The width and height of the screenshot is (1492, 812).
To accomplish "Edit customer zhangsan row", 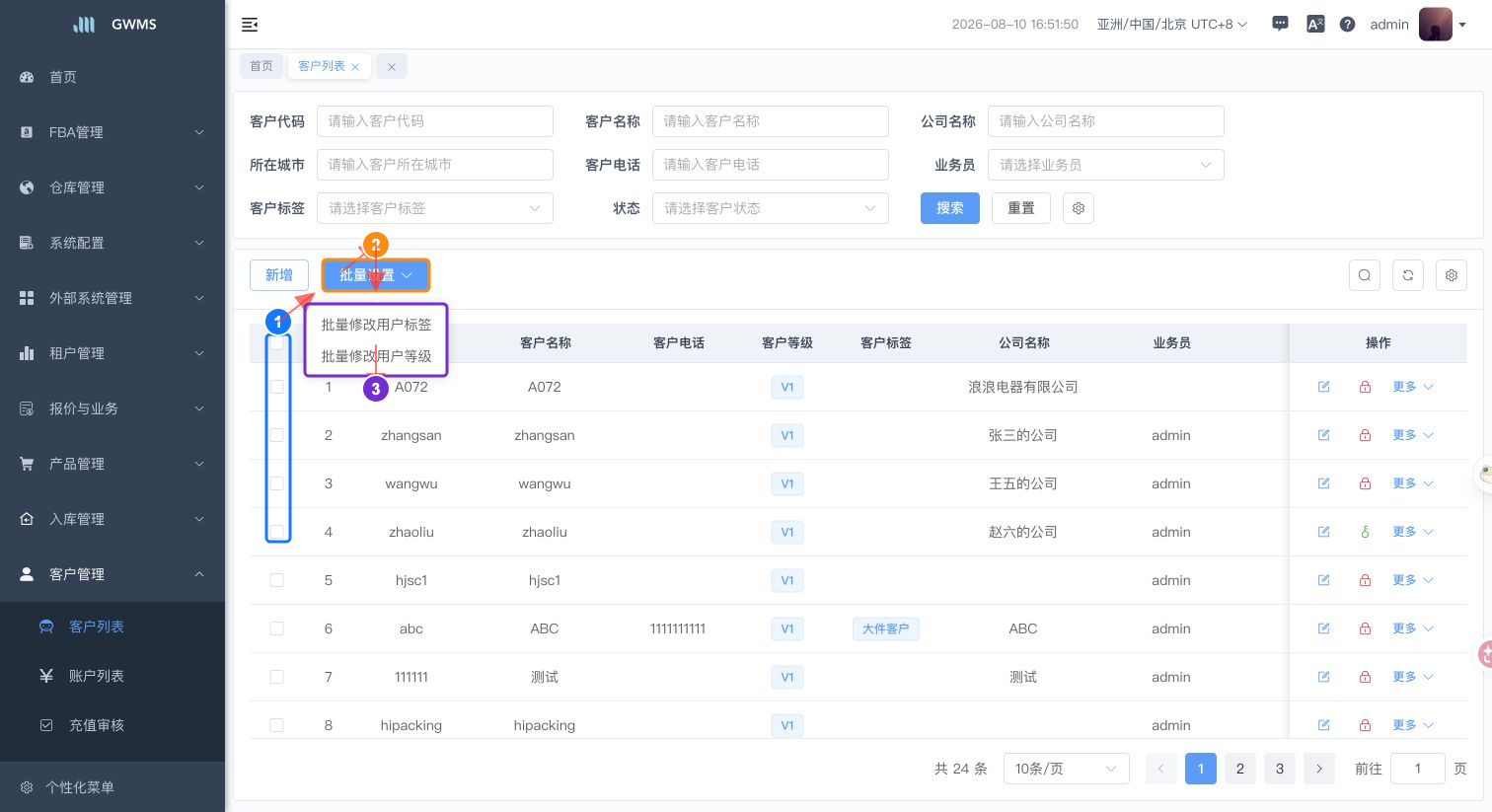I will (1324, 435).
